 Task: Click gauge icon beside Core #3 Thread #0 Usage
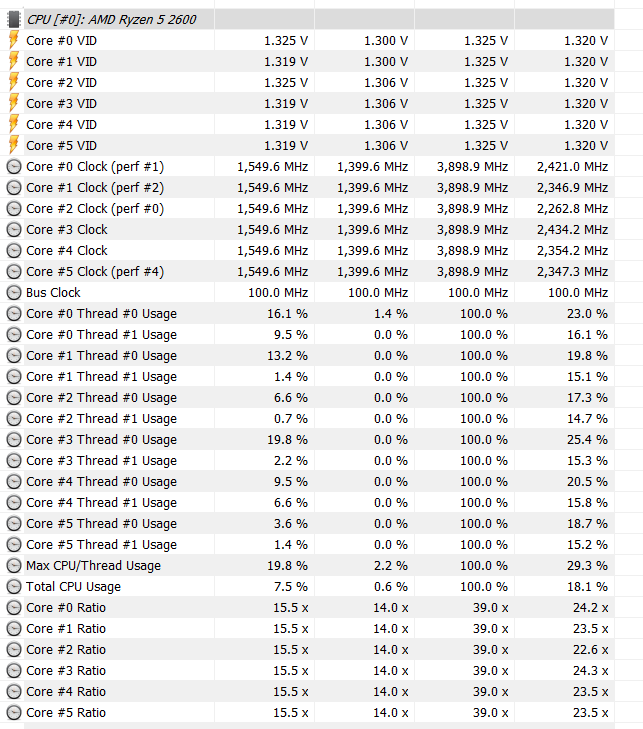click(x=14, y=439)
